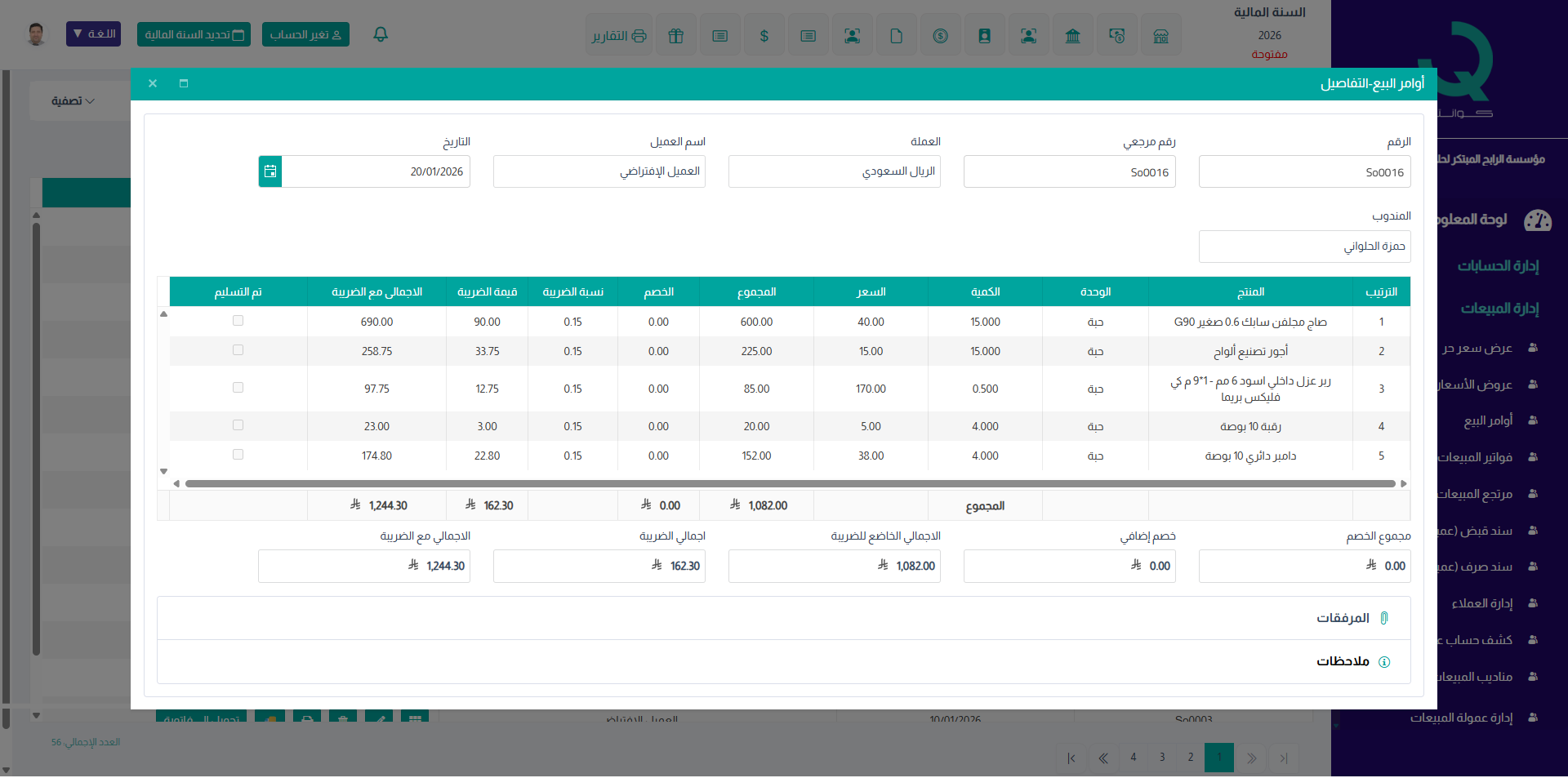Screen dimensions: 1568x778
Task: Maximize the sales order details dialog
Action: 184,83
